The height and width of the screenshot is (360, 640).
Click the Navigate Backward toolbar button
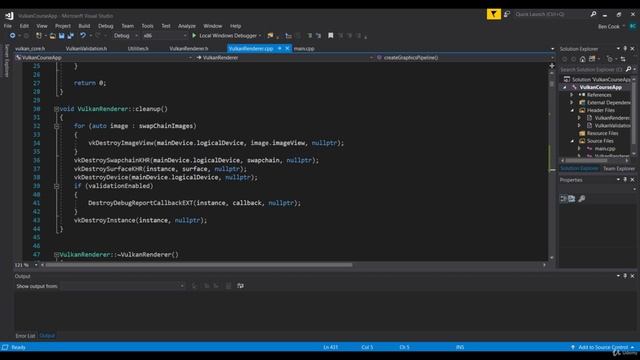pyautogui.click(x=13, y=36)
